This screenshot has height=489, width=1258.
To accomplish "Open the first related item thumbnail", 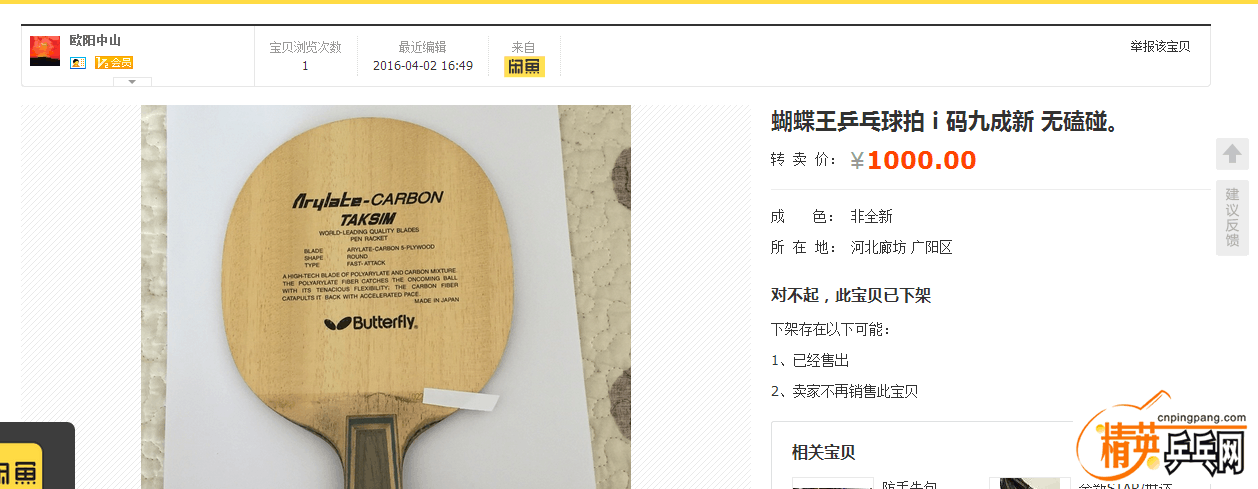I will pyautogui.click(x=833, y=483).
